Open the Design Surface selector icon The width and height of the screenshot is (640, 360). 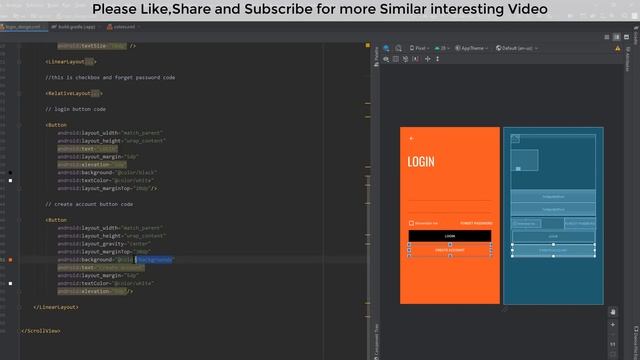pyautogui.click(x=386, y=48)
